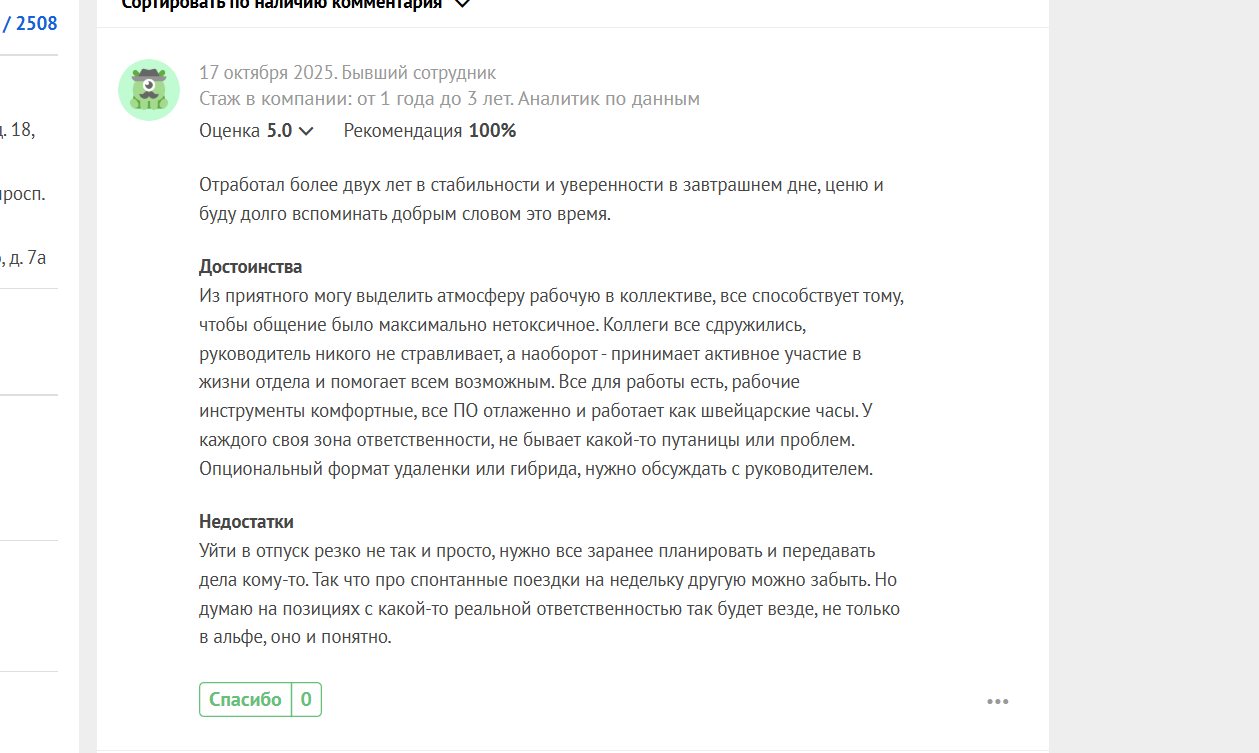Open the reviewer's green monster avatar
Screen dimensions: 1259x753
[x=149, y=90]
